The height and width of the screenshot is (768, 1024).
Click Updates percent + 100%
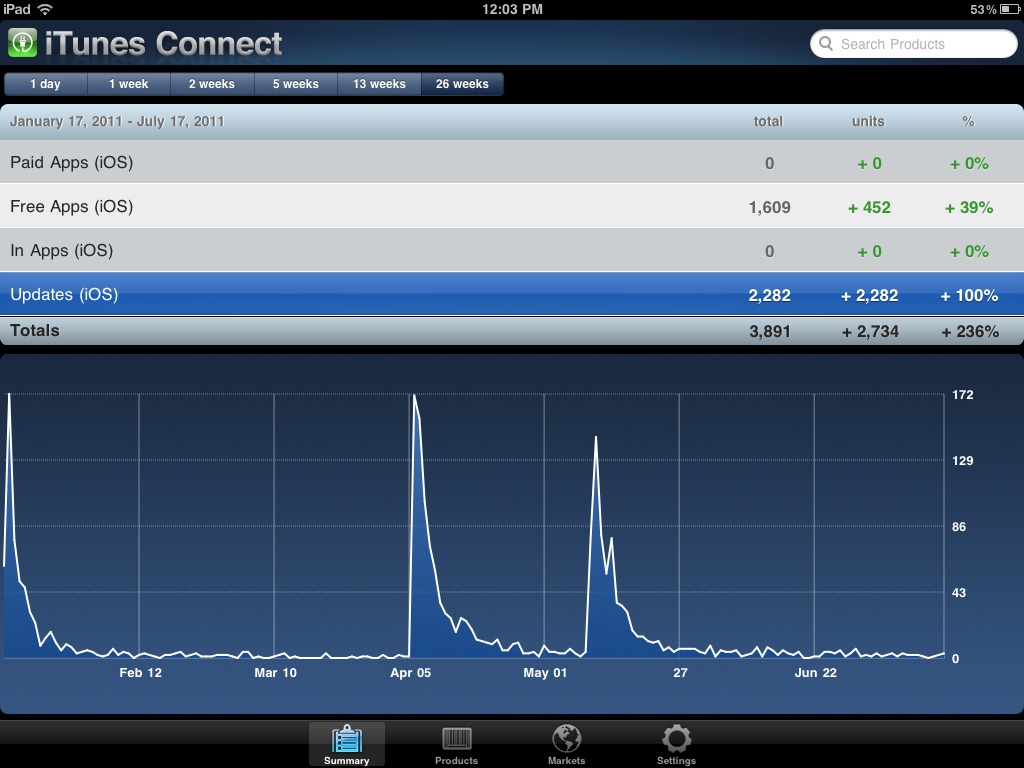pos(969,295)
